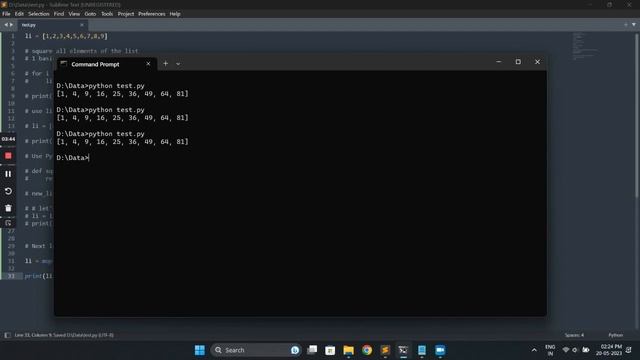This screenshot has height=360, width=640.
Task: Open Bing chat icon in the search box
Action: tap(295, 350)
